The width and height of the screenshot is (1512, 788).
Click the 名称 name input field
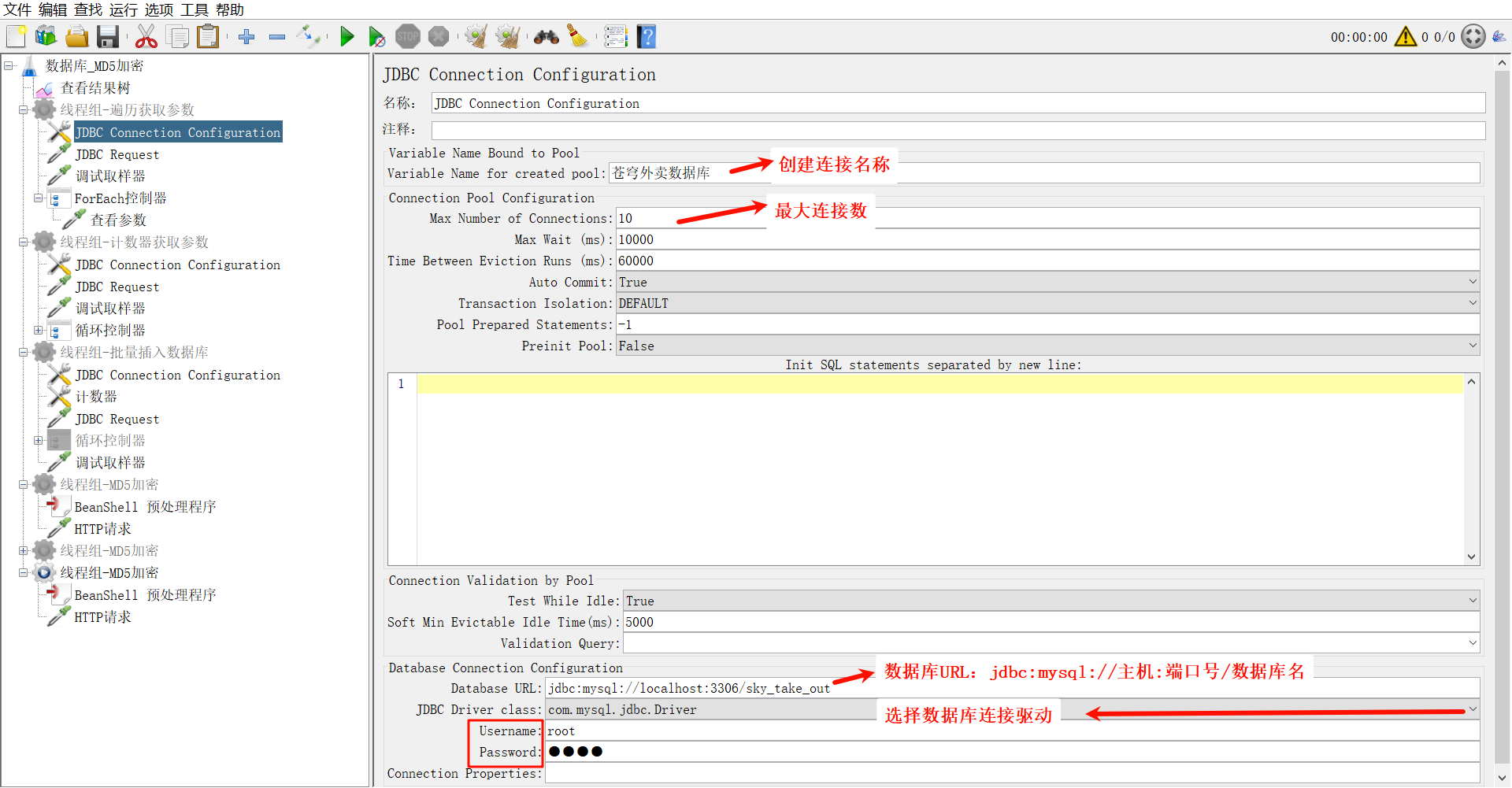pos(958,103)
